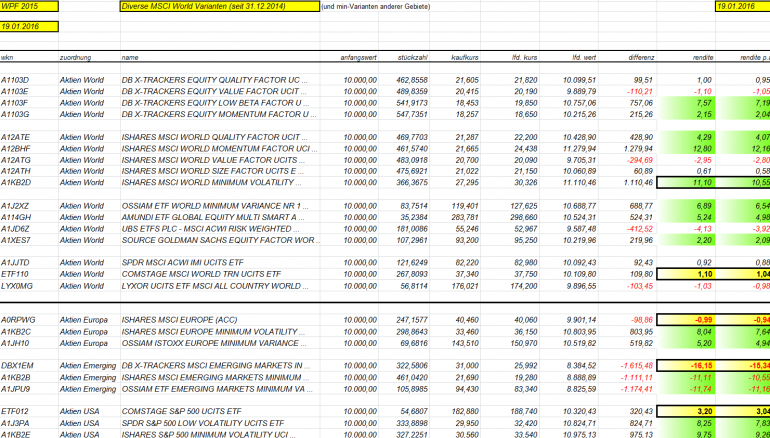Select the 'kaufkurs' column header cell
The height and width of the screenshot is (438, 770).
(455, 57)
